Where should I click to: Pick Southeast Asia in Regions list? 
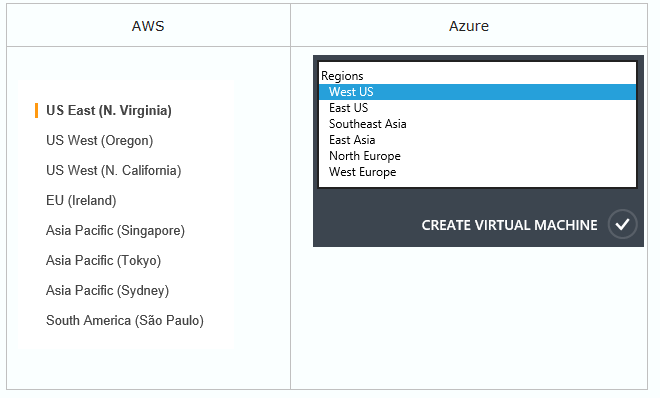477,124
